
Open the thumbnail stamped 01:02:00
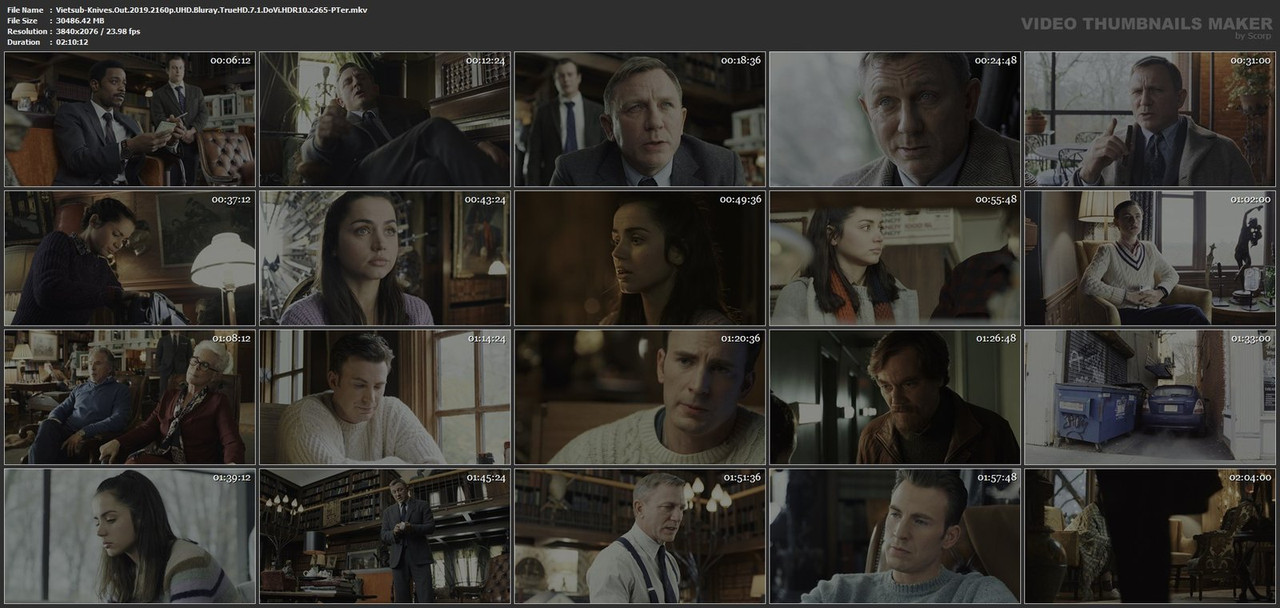point(1150,258)
